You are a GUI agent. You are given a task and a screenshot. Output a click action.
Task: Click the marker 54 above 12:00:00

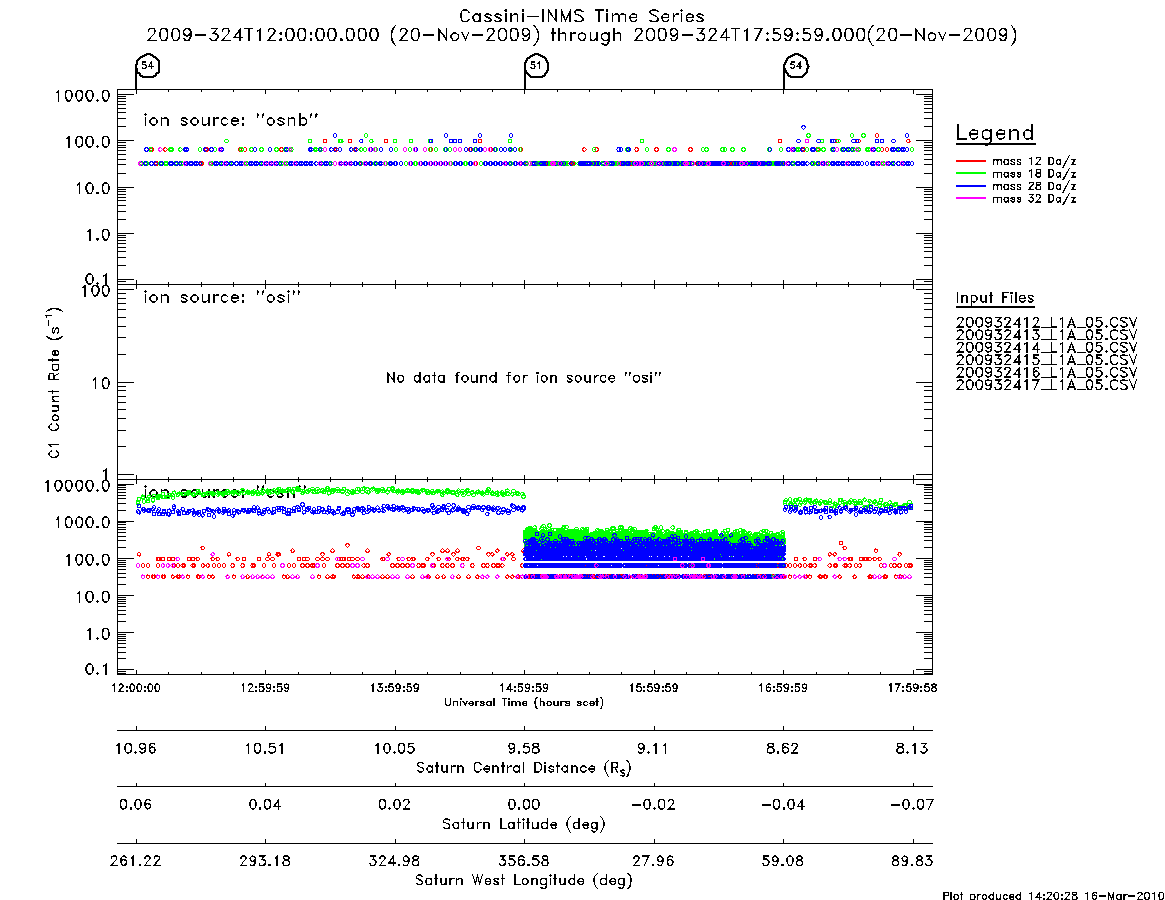(x=148, y=65)
